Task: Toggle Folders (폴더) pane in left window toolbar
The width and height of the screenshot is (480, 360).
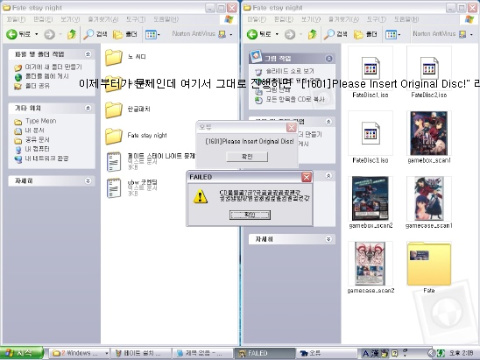Action: click(125, 34)
